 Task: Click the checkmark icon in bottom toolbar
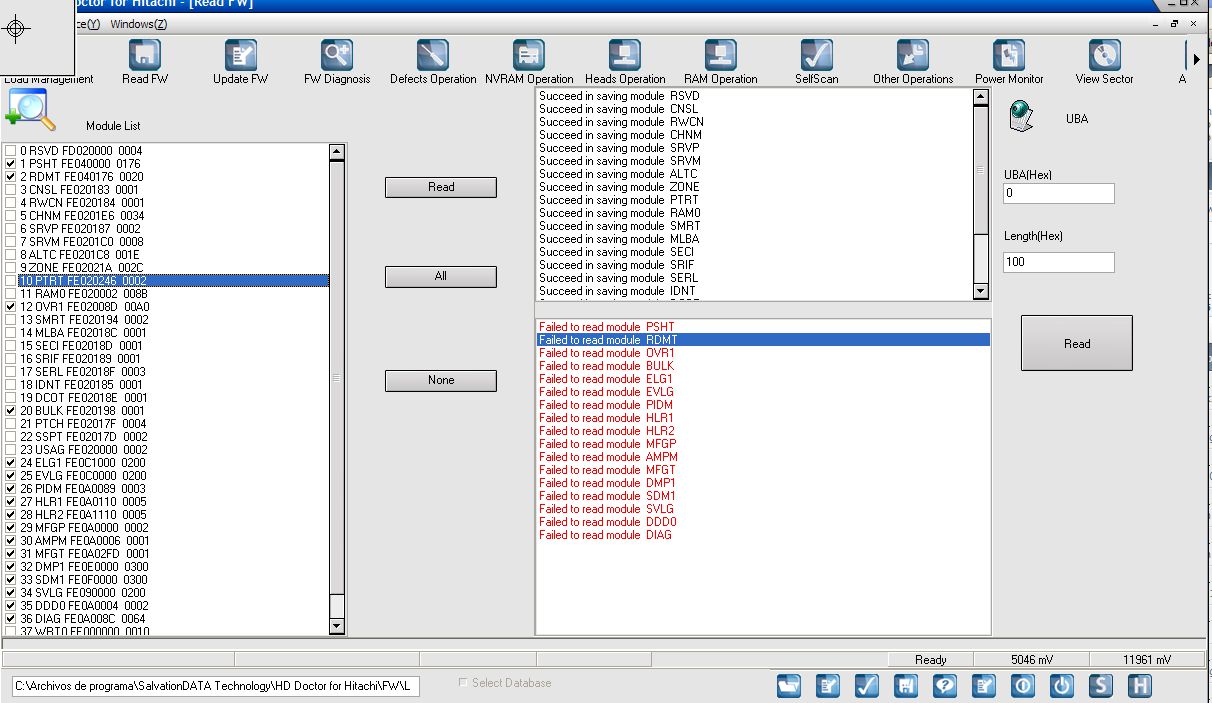[x=867, y=686]
